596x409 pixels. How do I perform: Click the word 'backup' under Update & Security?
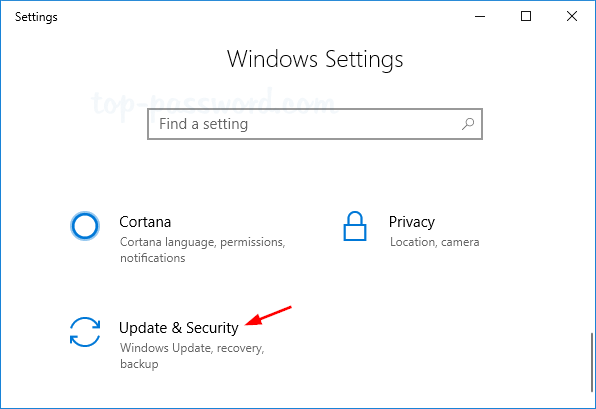tap(139, 364)
